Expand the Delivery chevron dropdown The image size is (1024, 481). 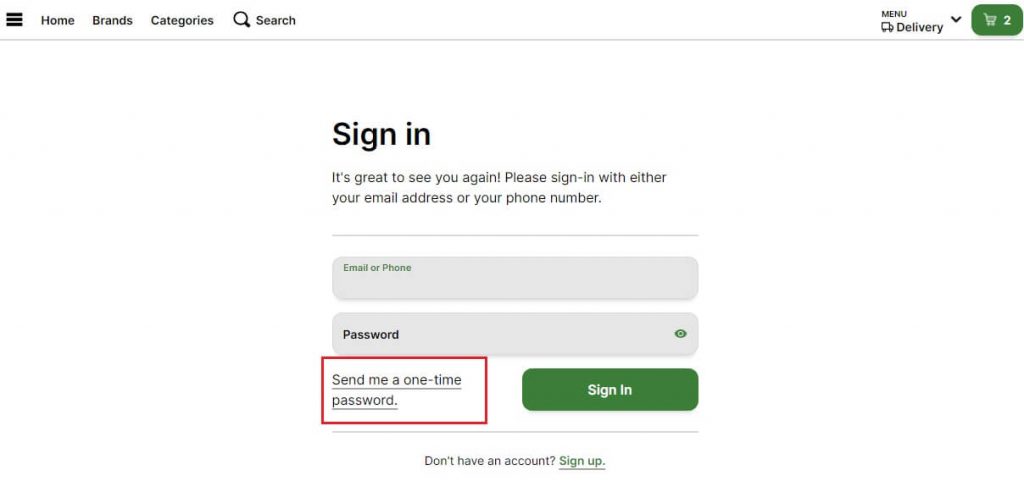956,19
